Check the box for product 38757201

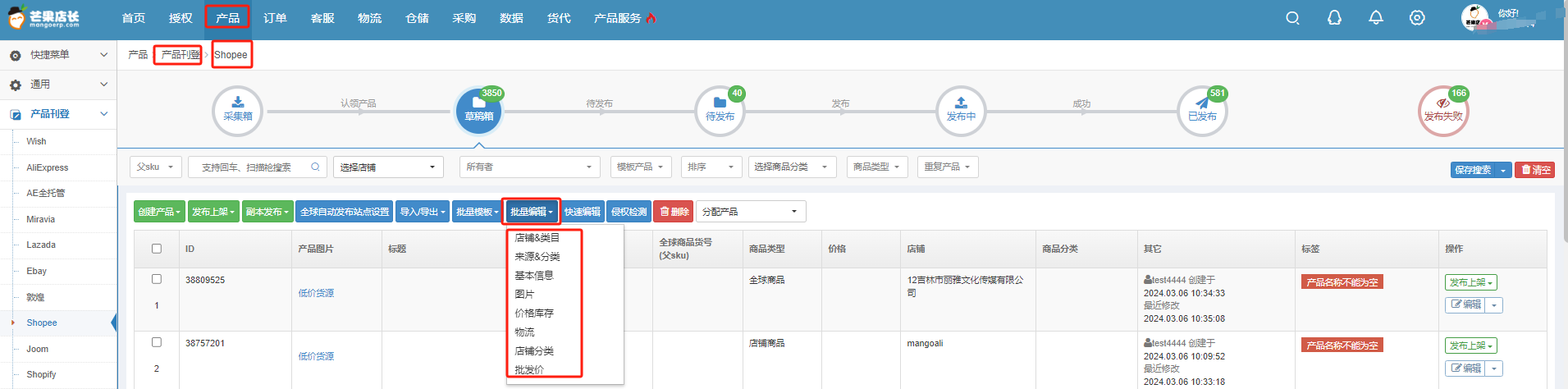(157, 342)
